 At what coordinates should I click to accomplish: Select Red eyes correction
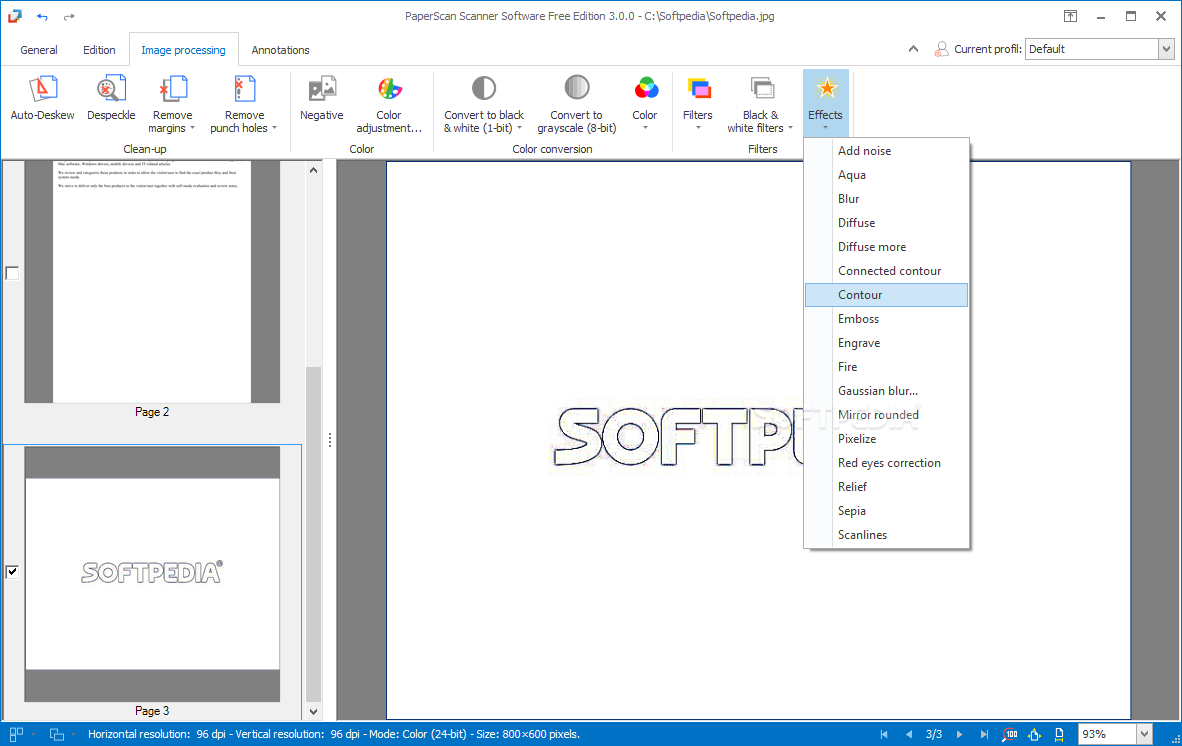click(886, 463)
